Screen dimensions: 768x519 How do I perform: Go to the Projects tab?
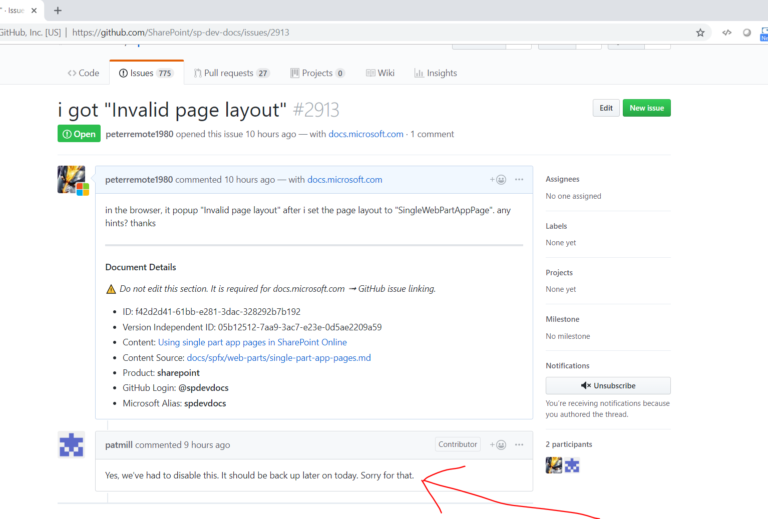coord(317,73)
